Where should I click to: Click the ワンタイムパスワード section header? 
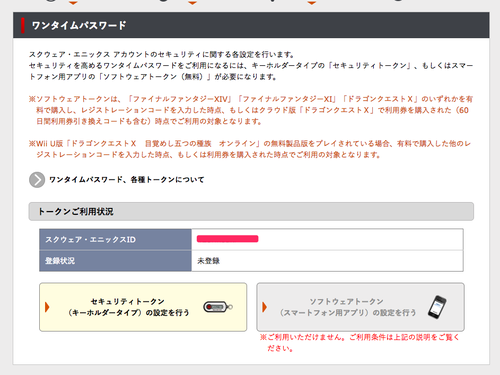[x=251, y=25]
